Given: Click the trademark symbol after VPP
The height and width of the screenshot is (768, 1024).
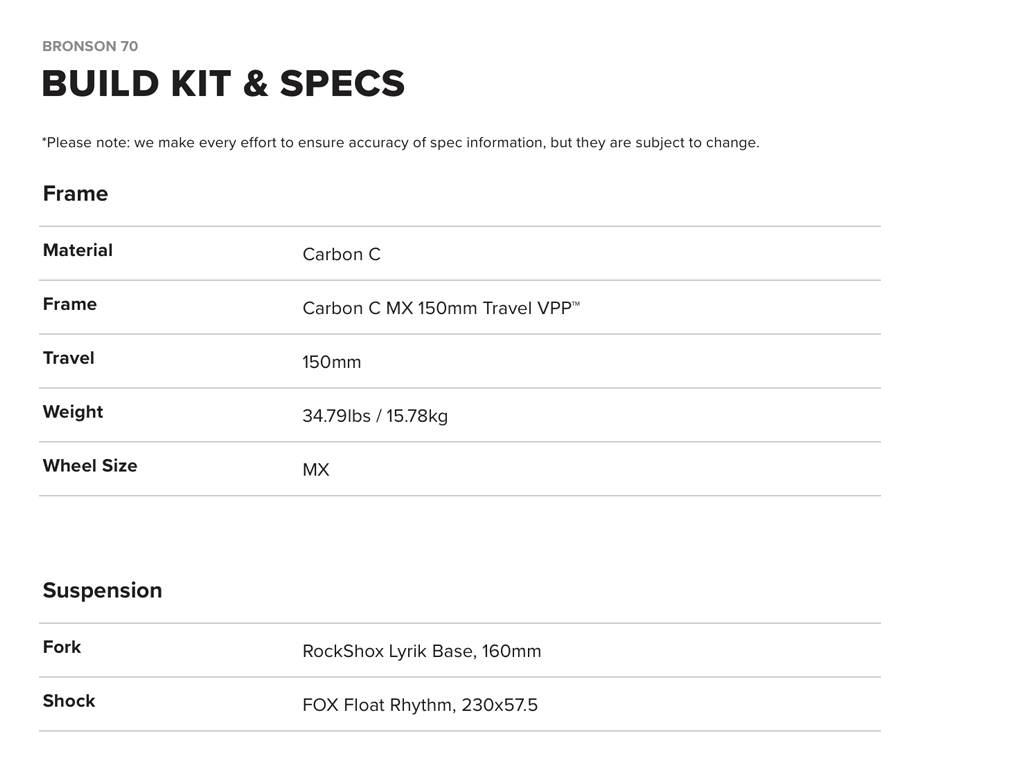Looking at the screenshot, I should (576, 303).
